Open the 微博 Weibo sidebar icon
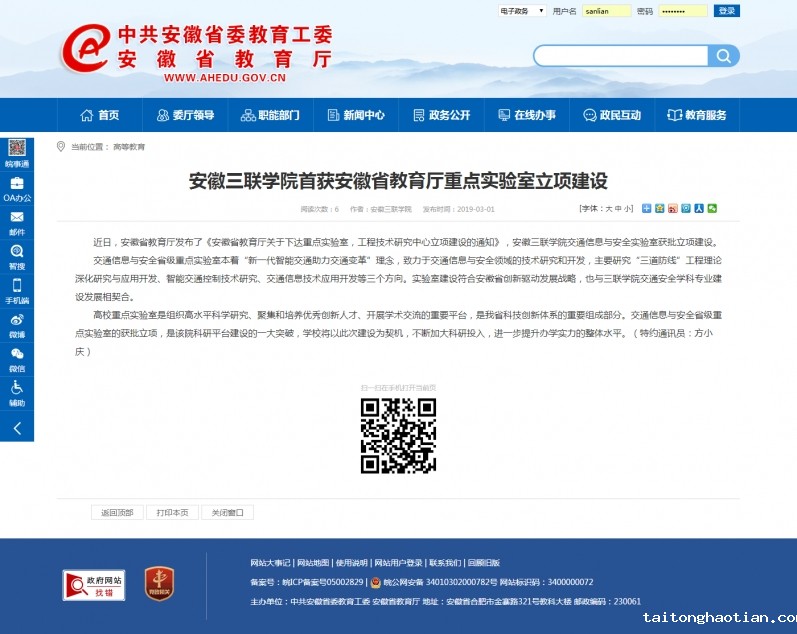This screenshot has height=634, width=797. click(x=17, y=324)
